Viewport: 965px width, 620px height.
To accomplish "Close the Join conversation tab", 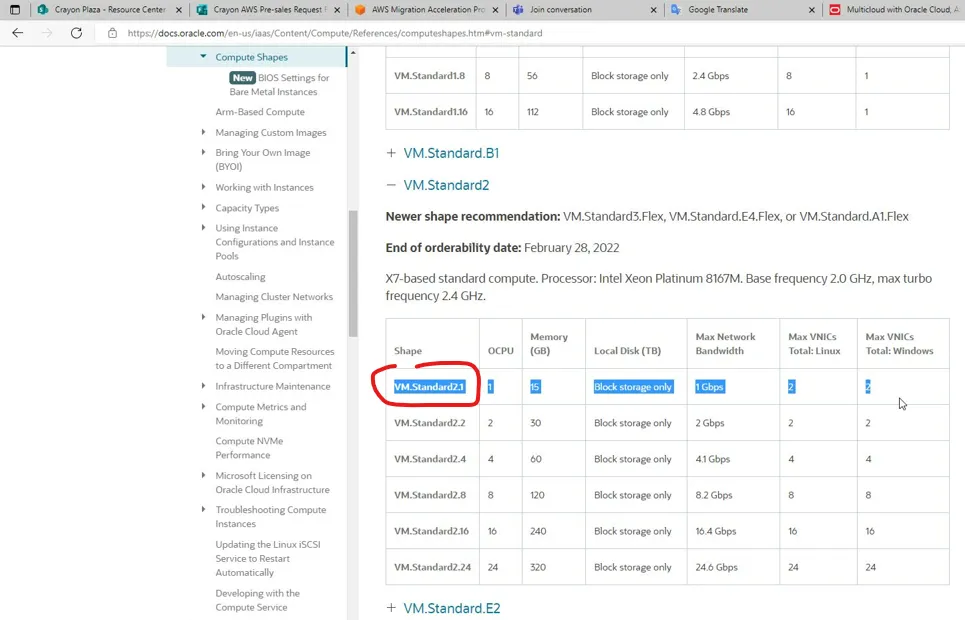I will click(654, 10).
